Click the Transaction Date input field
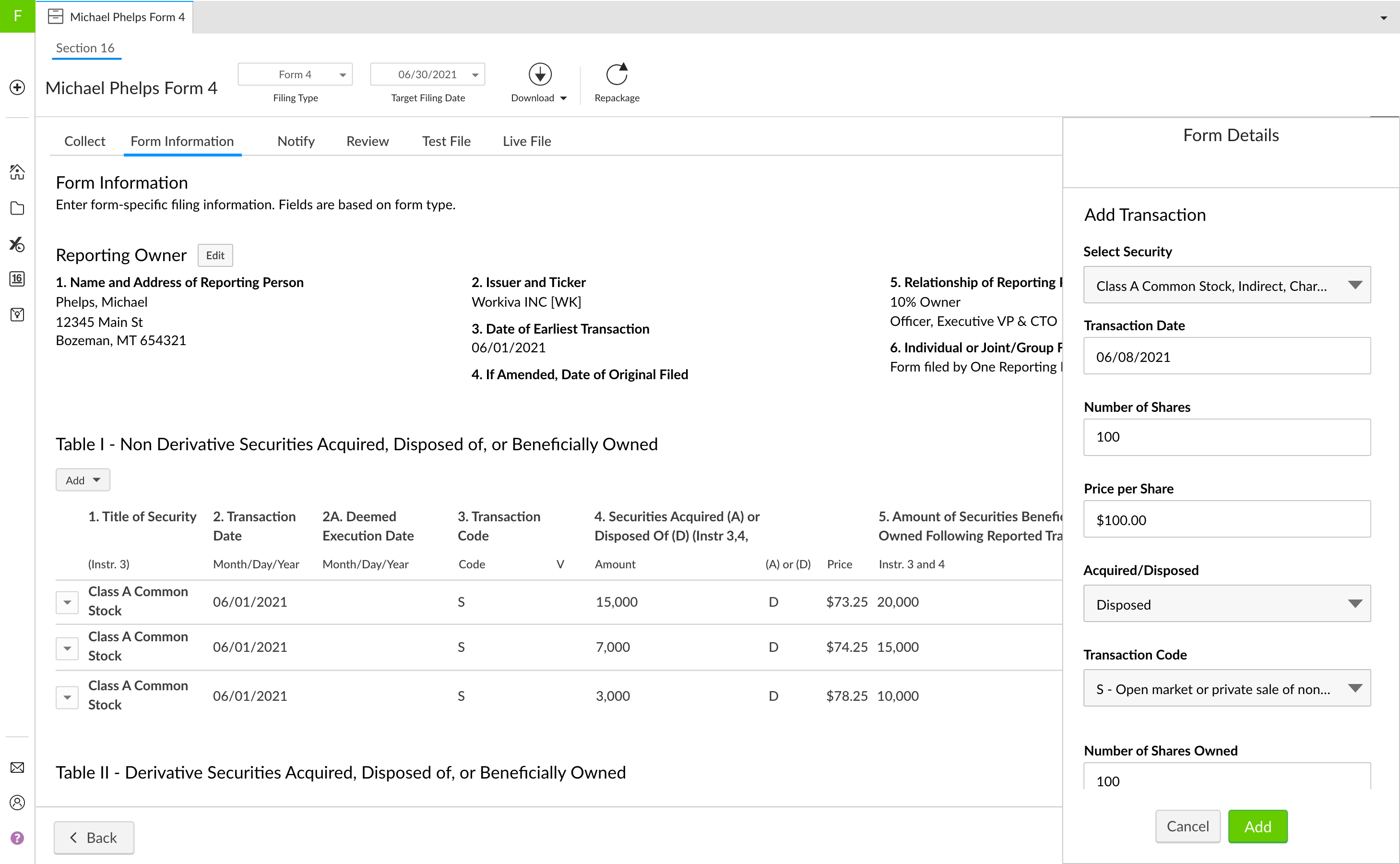 pyautogui.click(x=1227, y=356)
